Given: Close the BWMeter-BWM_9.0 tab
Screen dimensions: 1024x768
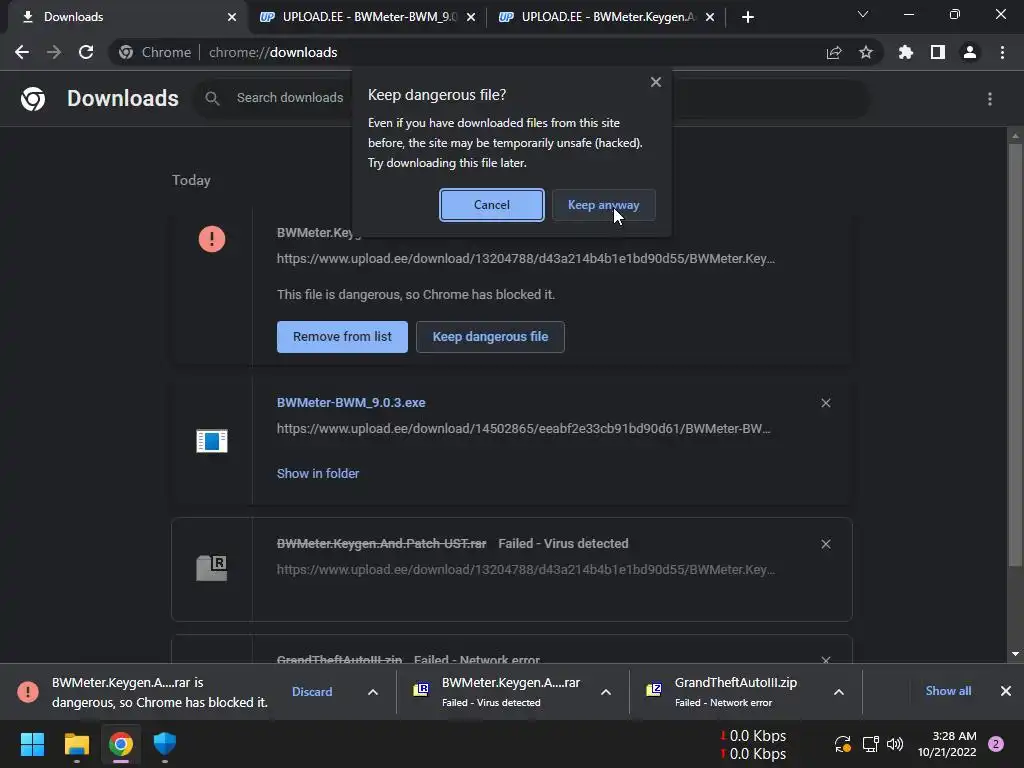Looking at the screenshot, I should click(471, 17).
